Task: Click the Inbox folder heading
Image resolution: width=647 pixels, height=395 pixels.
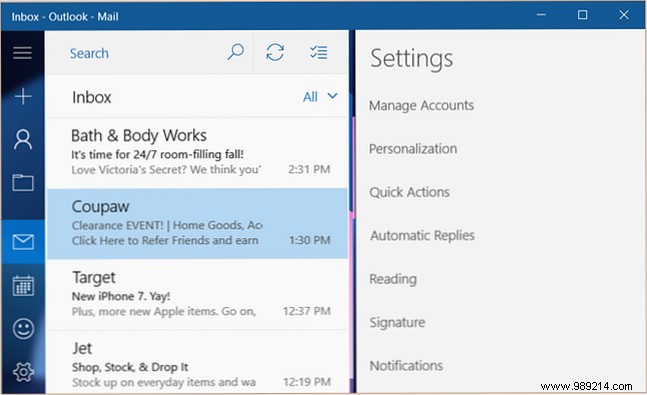Action: (92, 97)
